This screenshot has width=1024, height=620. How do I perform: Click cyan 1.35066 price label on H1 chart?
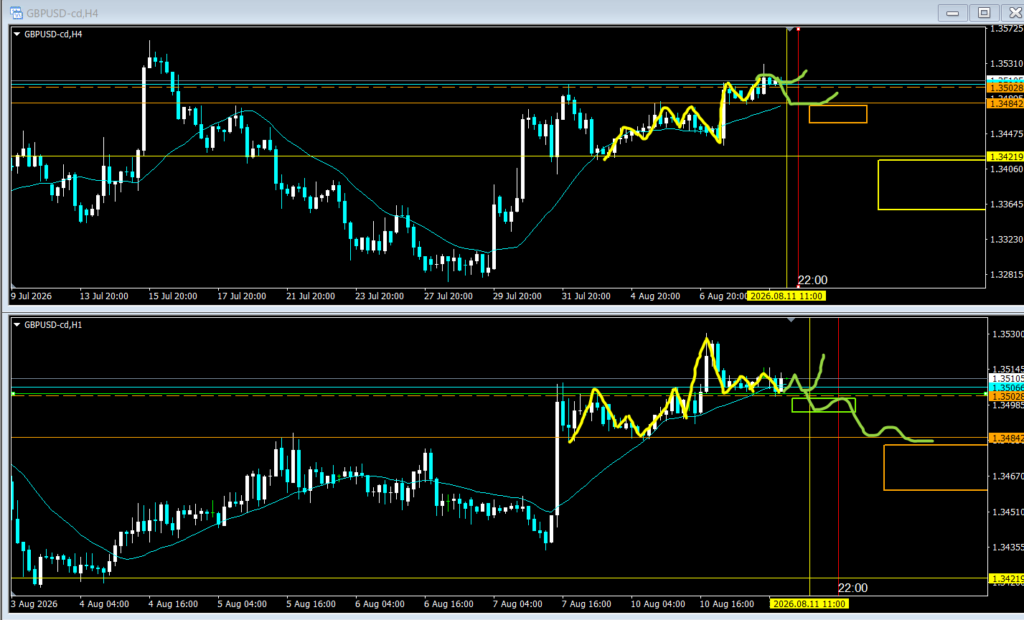click(x=1006, y=387)
